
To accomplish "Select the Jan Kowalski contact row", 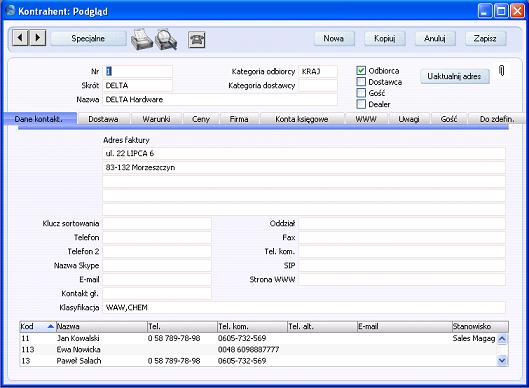I will tap(258, 338).
